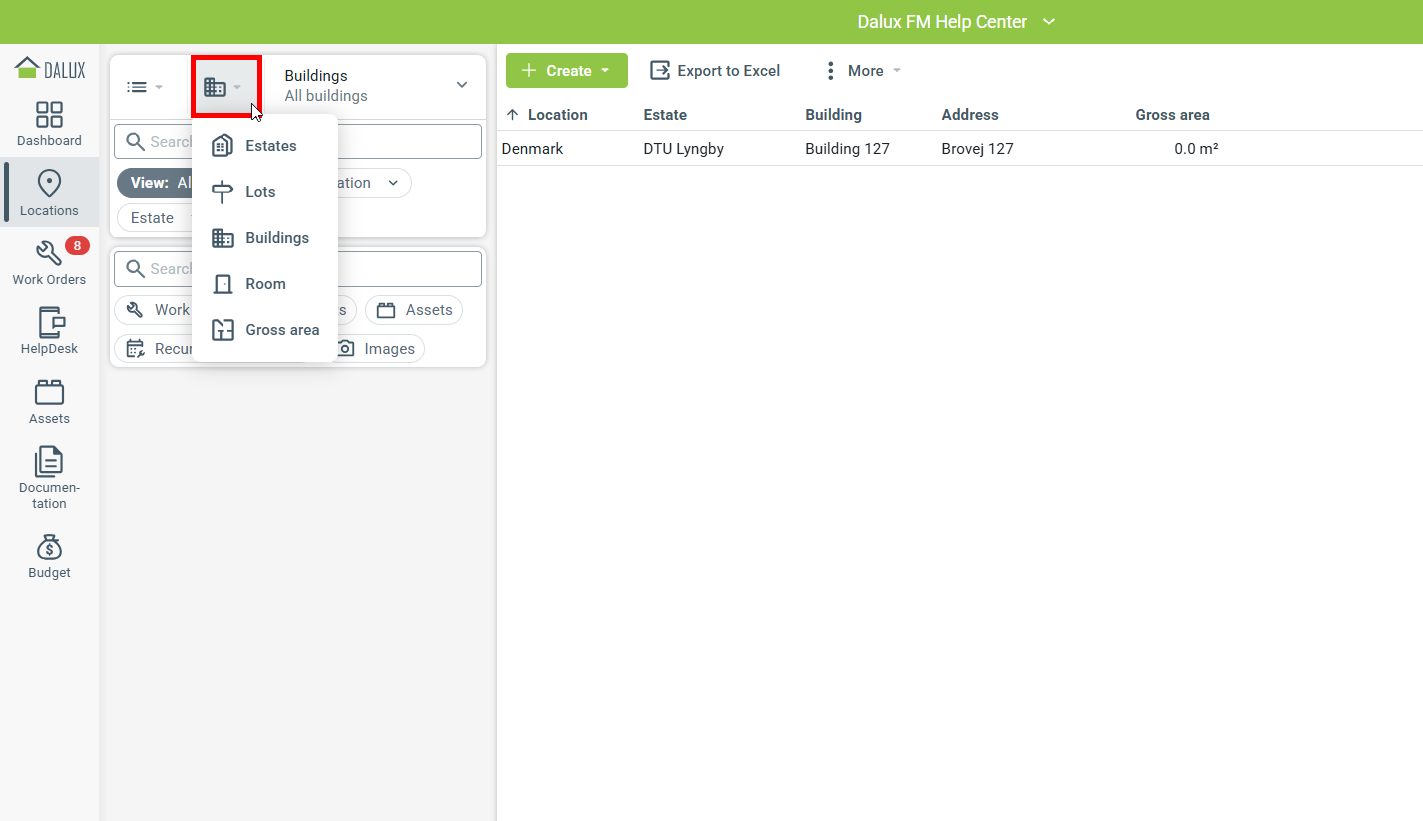Open HelpDesk section
This screenshot has height=821, width=1423.
click(49, 331)
